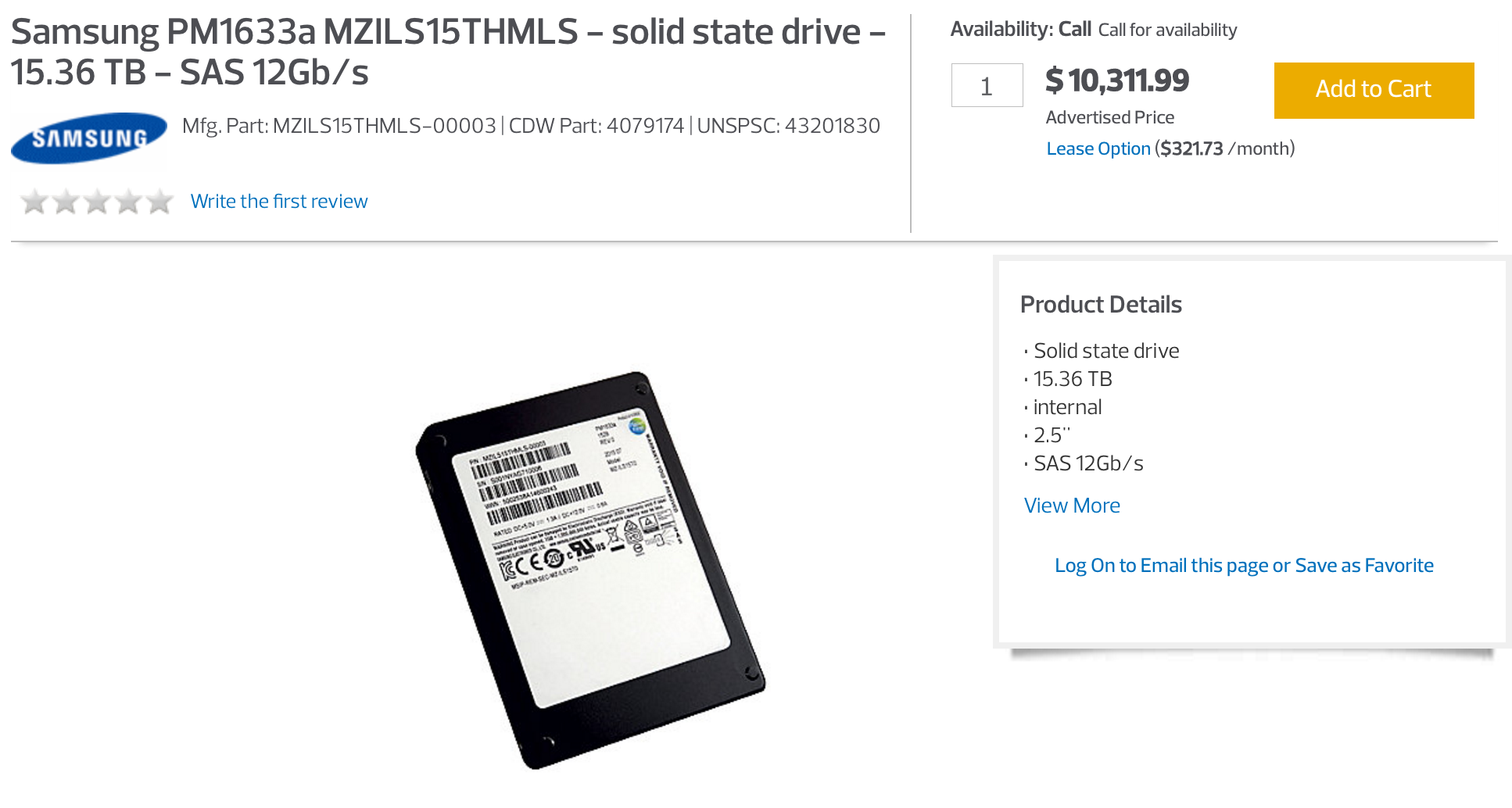This screenshot has width=1512, height=808.
Task: Click the Add to Cart button
Action: (1373, 89)
